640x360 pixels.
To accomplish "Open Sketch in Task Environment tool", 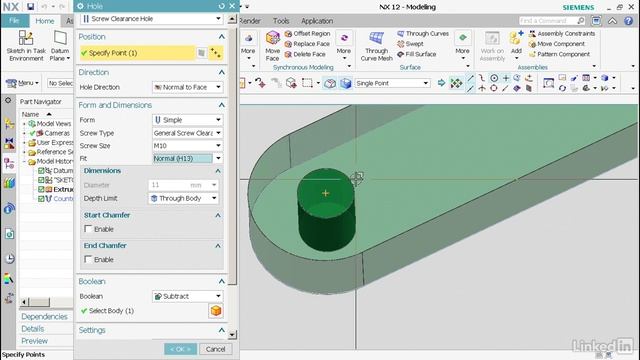I will (26, 46).
